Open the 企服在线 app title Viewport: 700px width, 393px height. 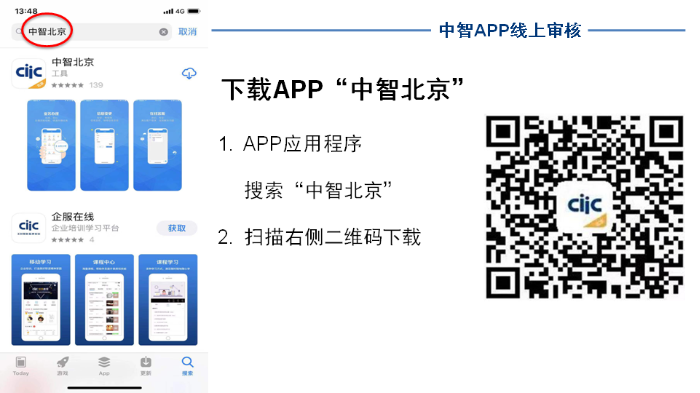tap(73, 217)
